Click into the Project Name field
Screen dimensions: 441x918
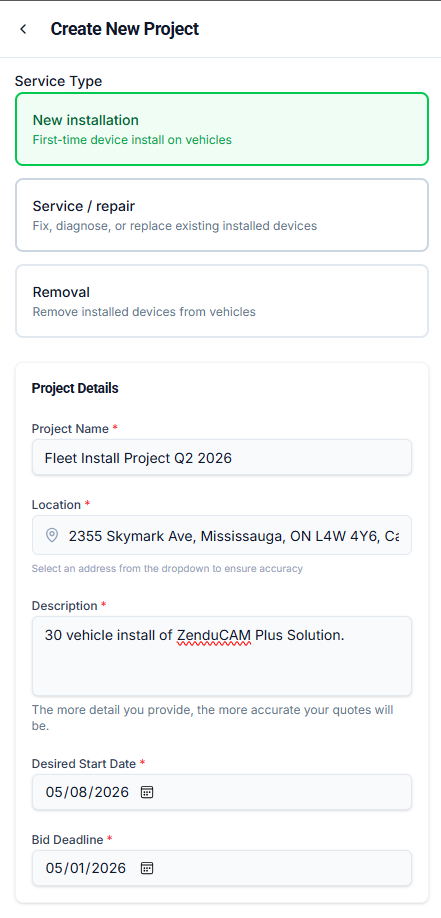221,457
